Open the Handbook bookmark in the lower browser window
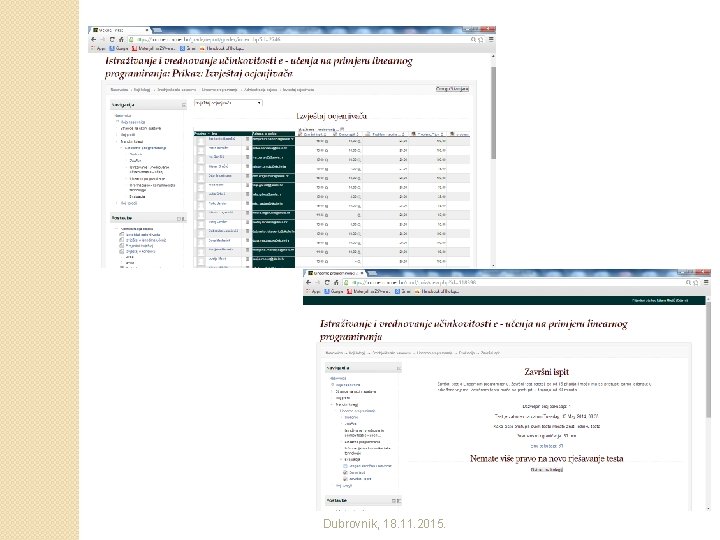Image resolution: width=720 pixels, height=540 pixels. tap(437, 291)
